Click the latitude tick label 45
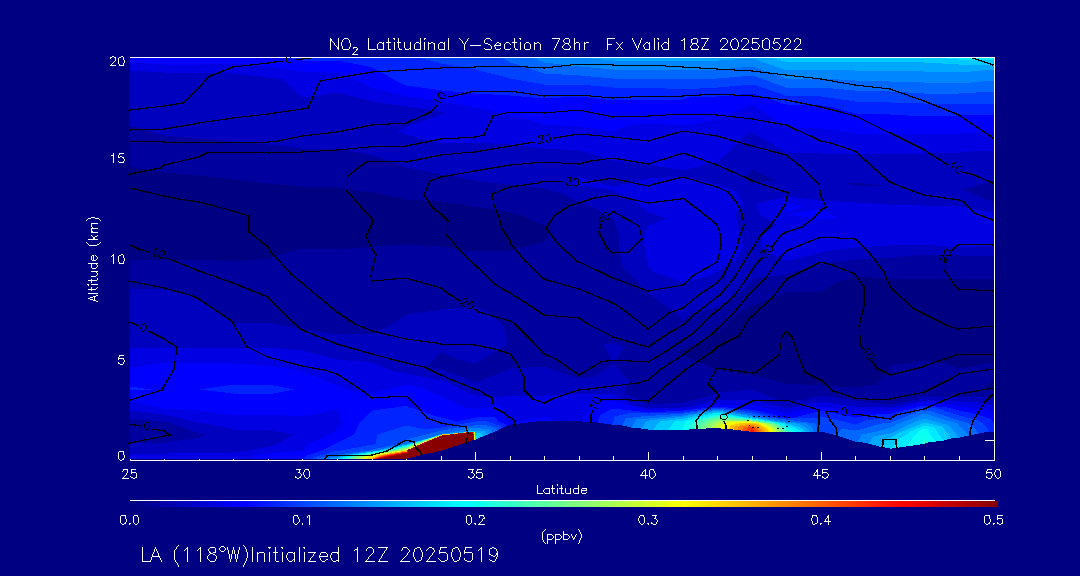Image resolution: width=1080 pixels, height=576 pixels. tap(821, 474)
